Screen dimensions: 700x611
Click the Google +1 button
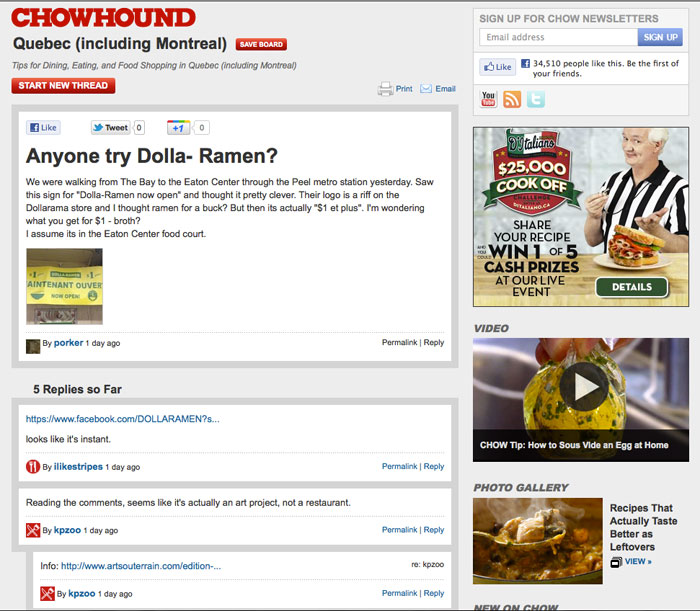pos(179,128)
